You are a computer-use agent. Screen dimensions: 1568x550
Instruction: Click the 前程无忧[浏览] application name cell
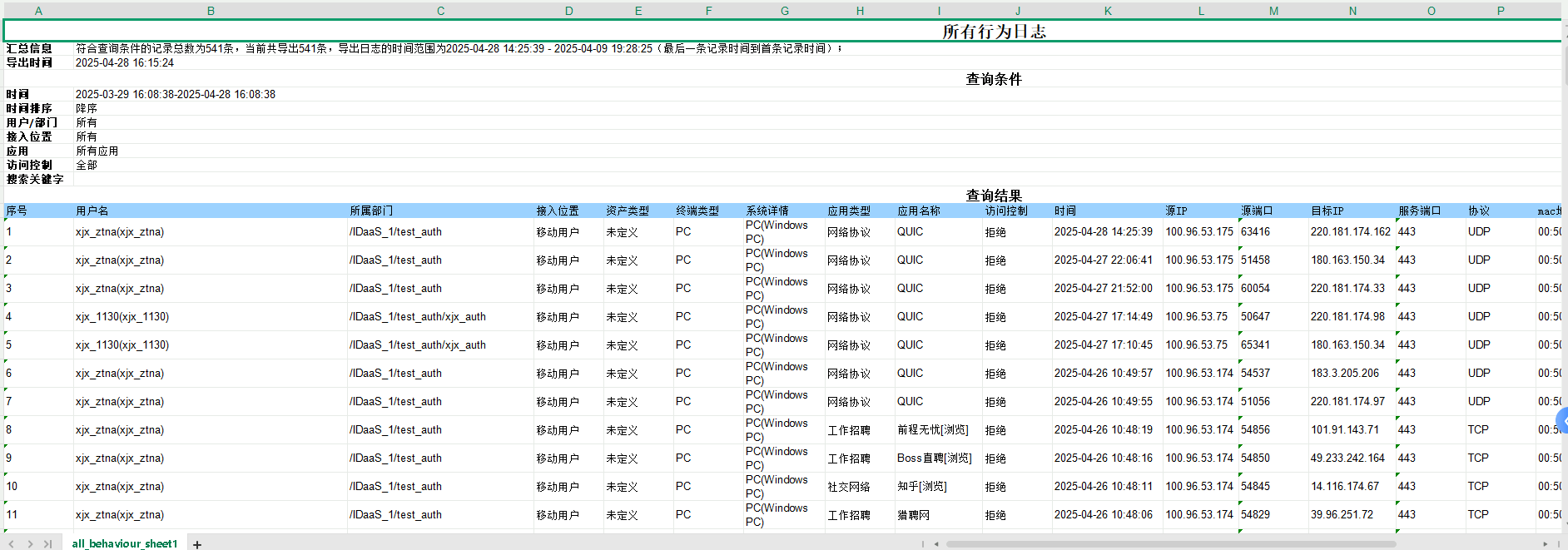point(932,430)
